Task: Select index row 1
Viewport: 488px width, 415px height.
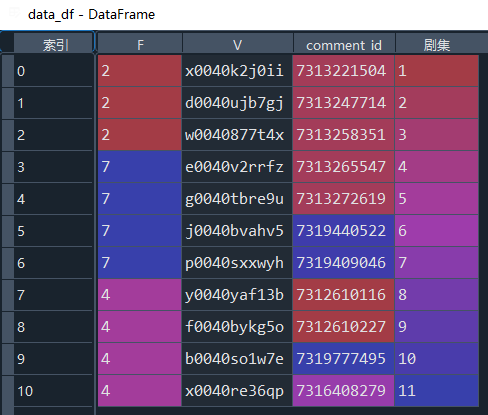Action: tap(53, 103)
